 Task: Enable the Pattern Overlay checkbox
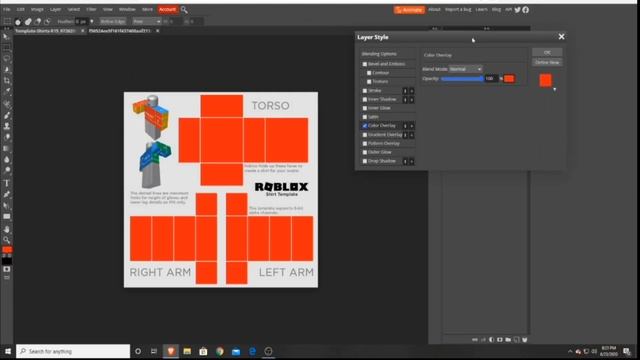pos(365,144)
